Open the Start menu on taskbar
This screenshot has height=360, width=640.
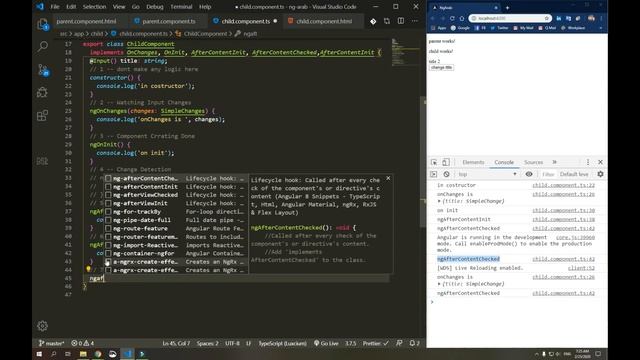[x=39, y=354]
